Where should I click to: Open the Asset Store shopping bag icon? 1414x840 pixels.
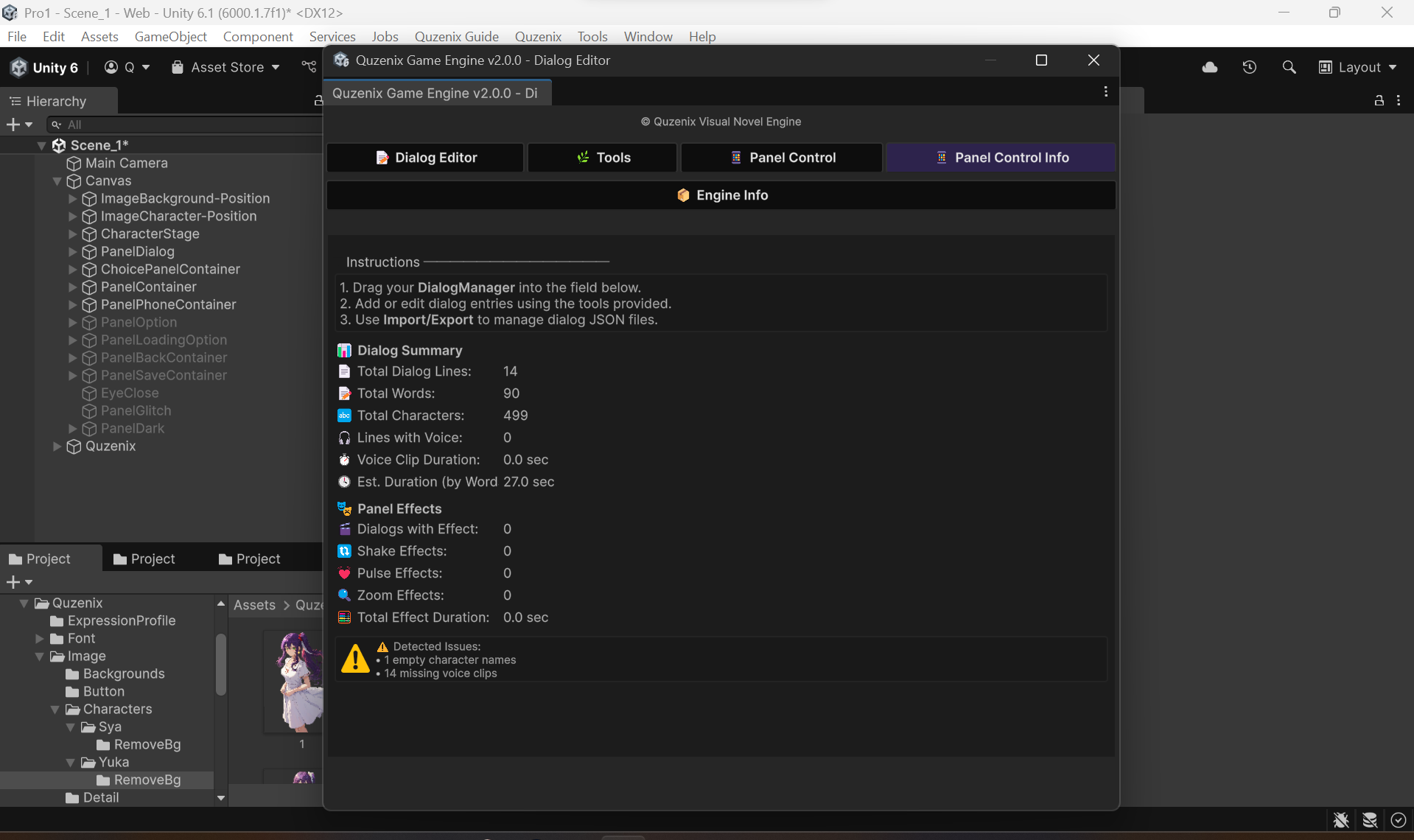[x=177, y=67]
